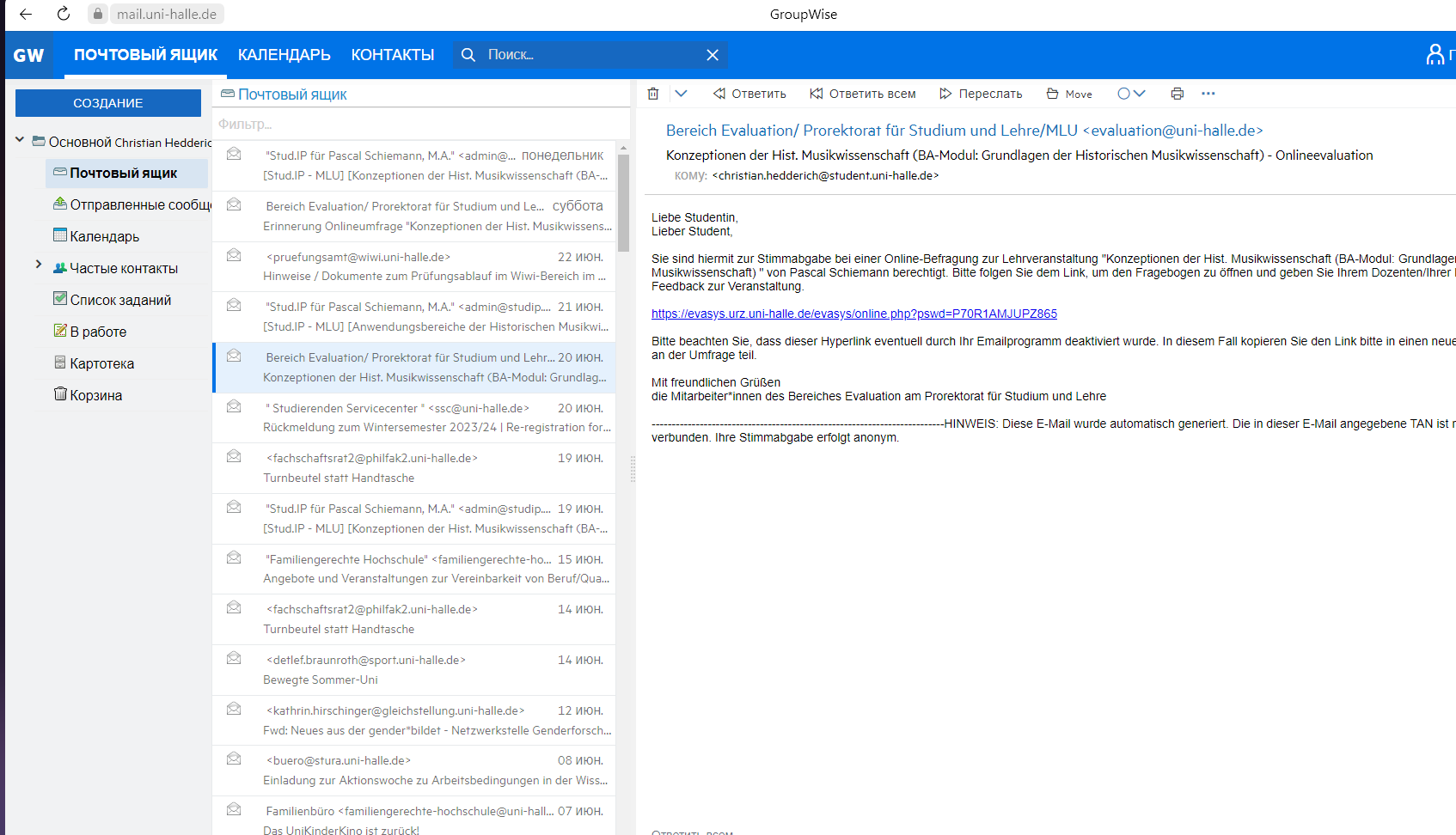Screen dimensions: 1456x835
Task: Open the 19 июн. Stud.IP Konzeptionen email
Action: click(x=413, y=519)
